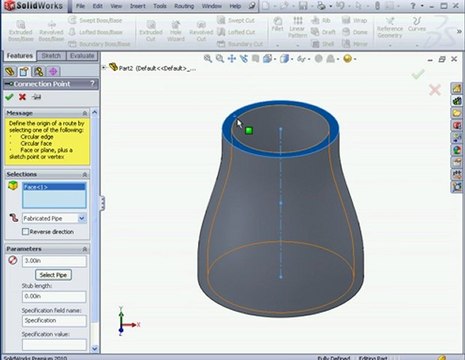Click the Undo arrow icon
465x360 pixels.
click(340, 6)
